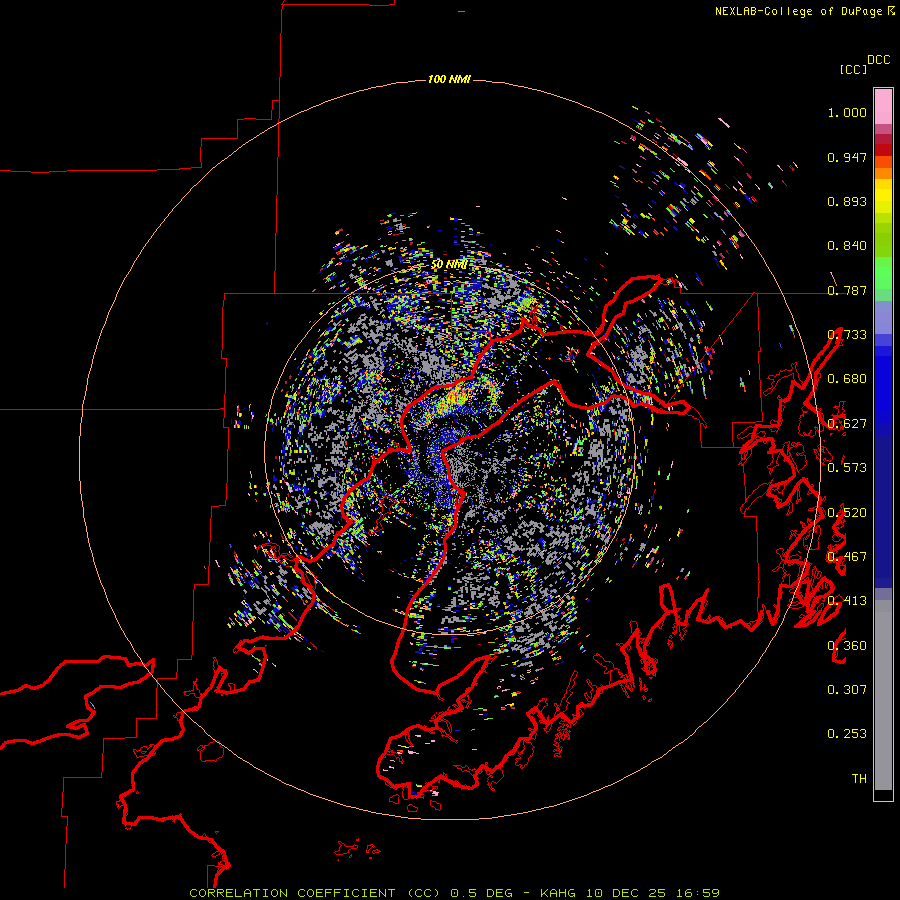This screenshot has width=900, height=900.
Task: Click the 0.360 scale value
Action: pos(847,646)
